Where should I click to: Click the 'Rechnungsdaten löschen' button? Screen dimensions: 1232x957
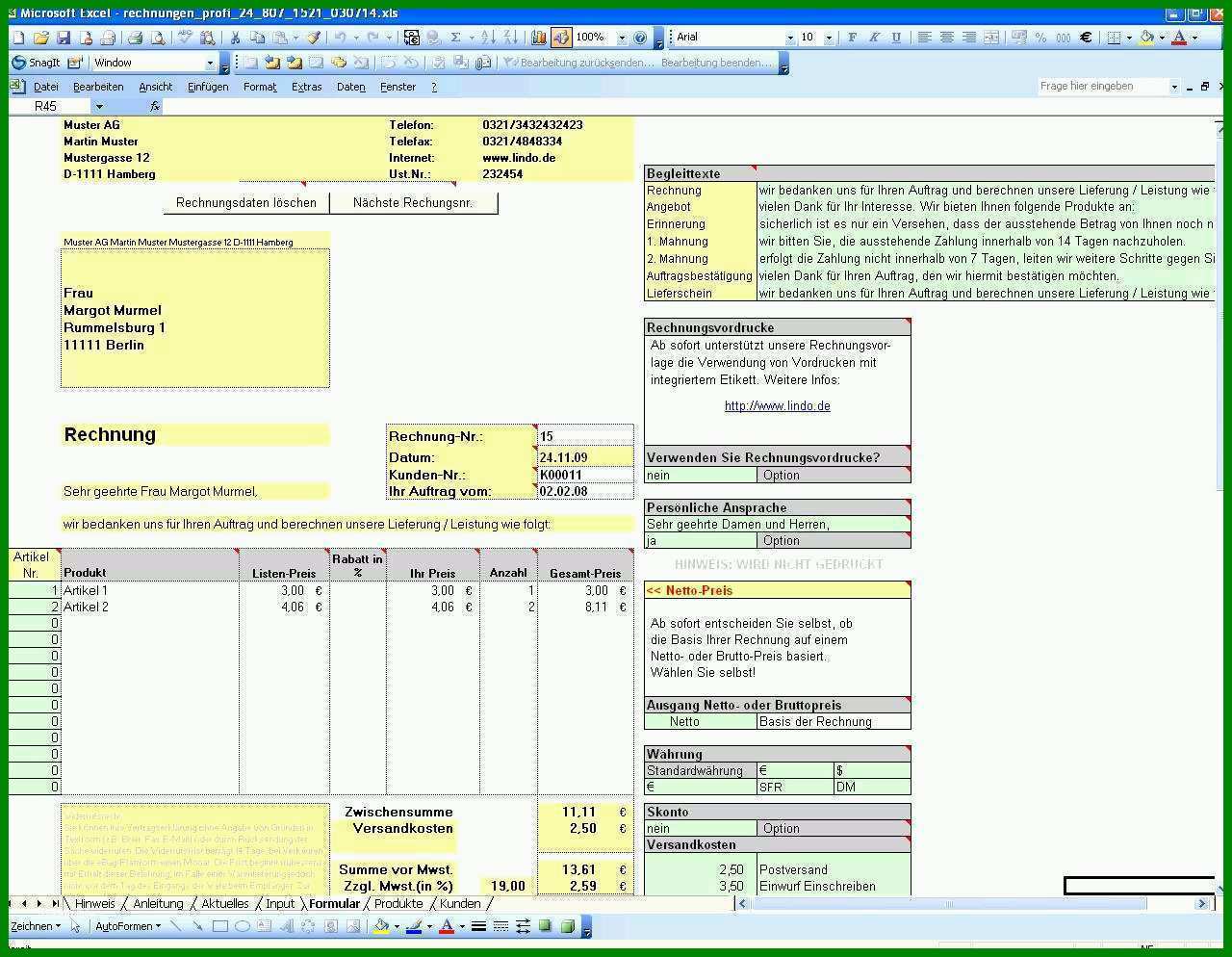pyautogui.click(x=246, y=203)
